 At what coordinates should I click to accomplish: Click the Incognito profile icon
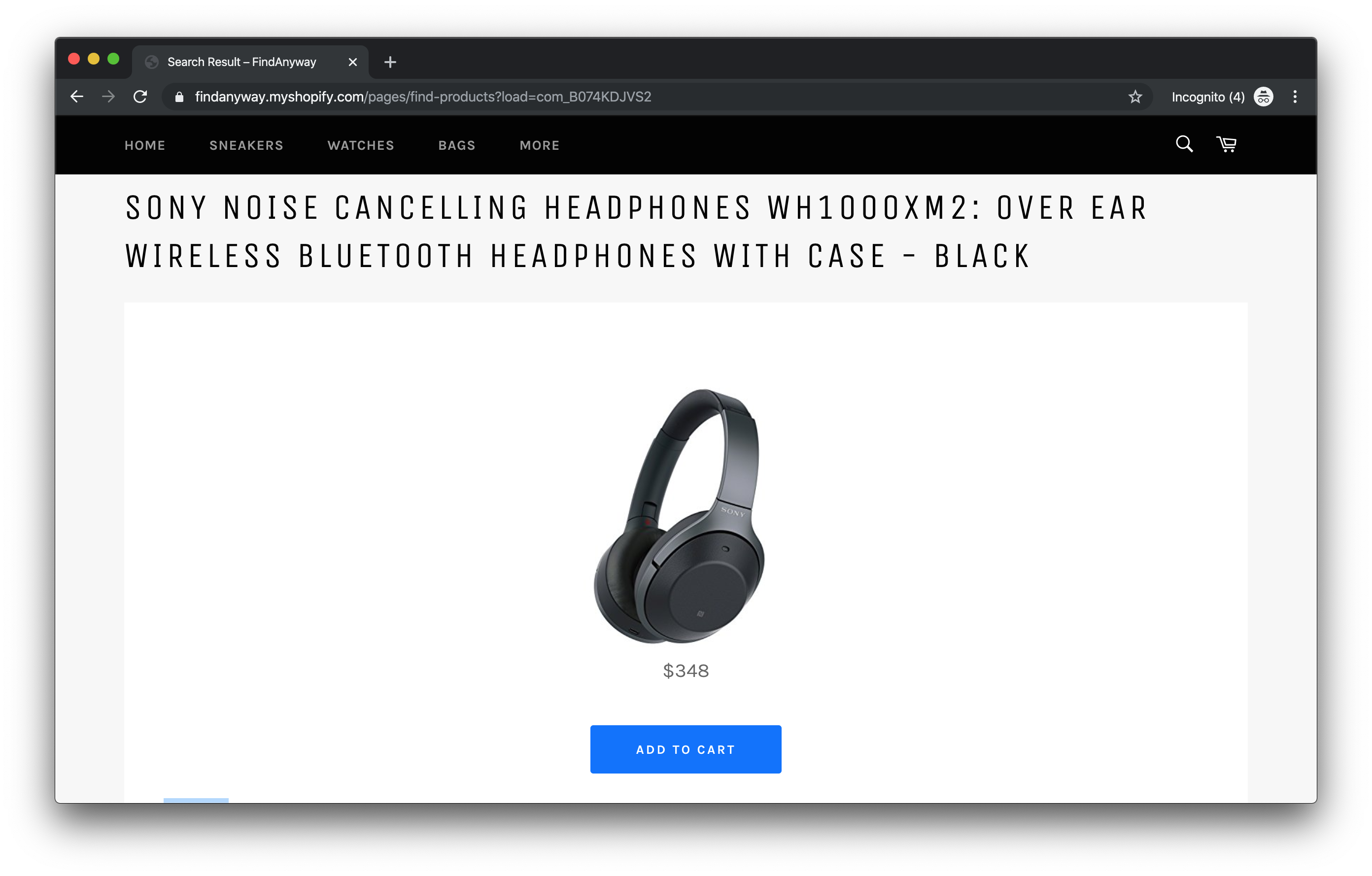tap(1263, 96)
